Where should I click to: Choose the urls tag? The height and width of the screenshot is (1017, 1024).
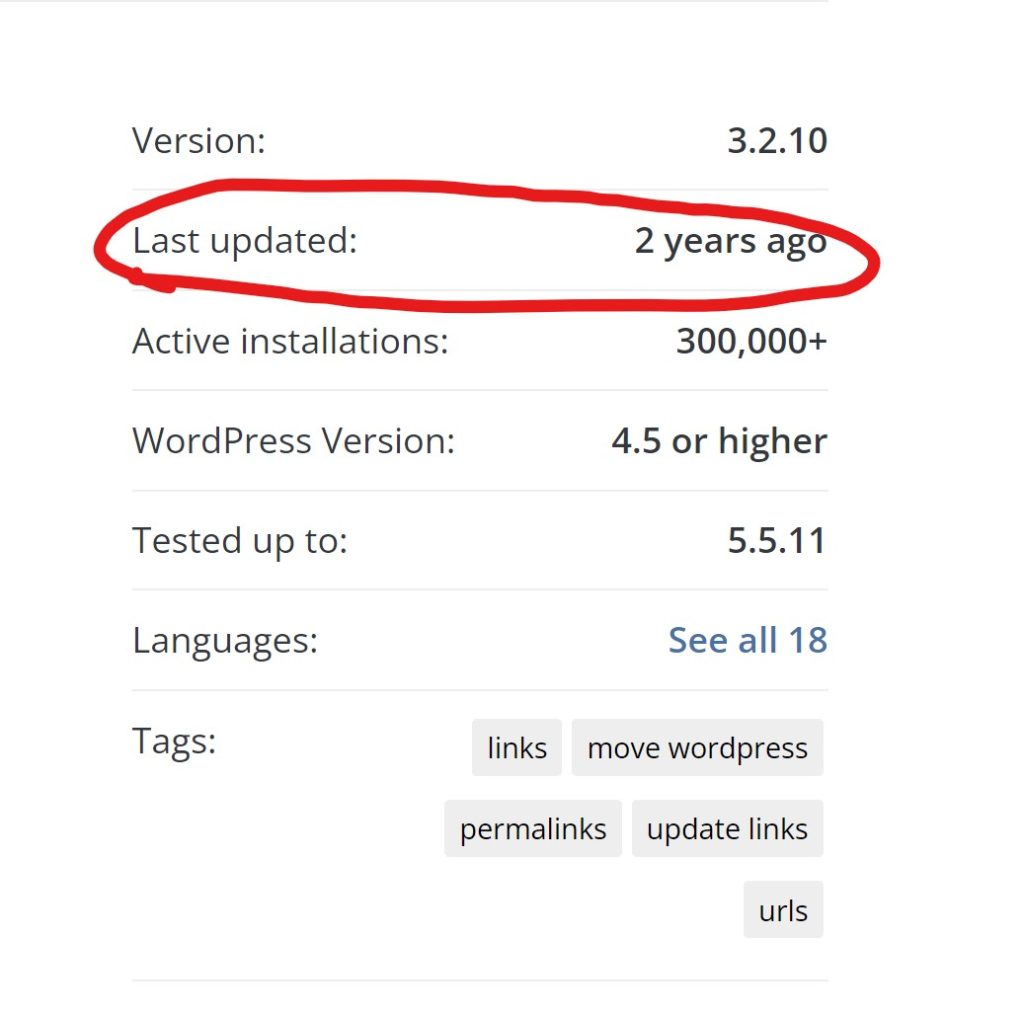(783, 910)
